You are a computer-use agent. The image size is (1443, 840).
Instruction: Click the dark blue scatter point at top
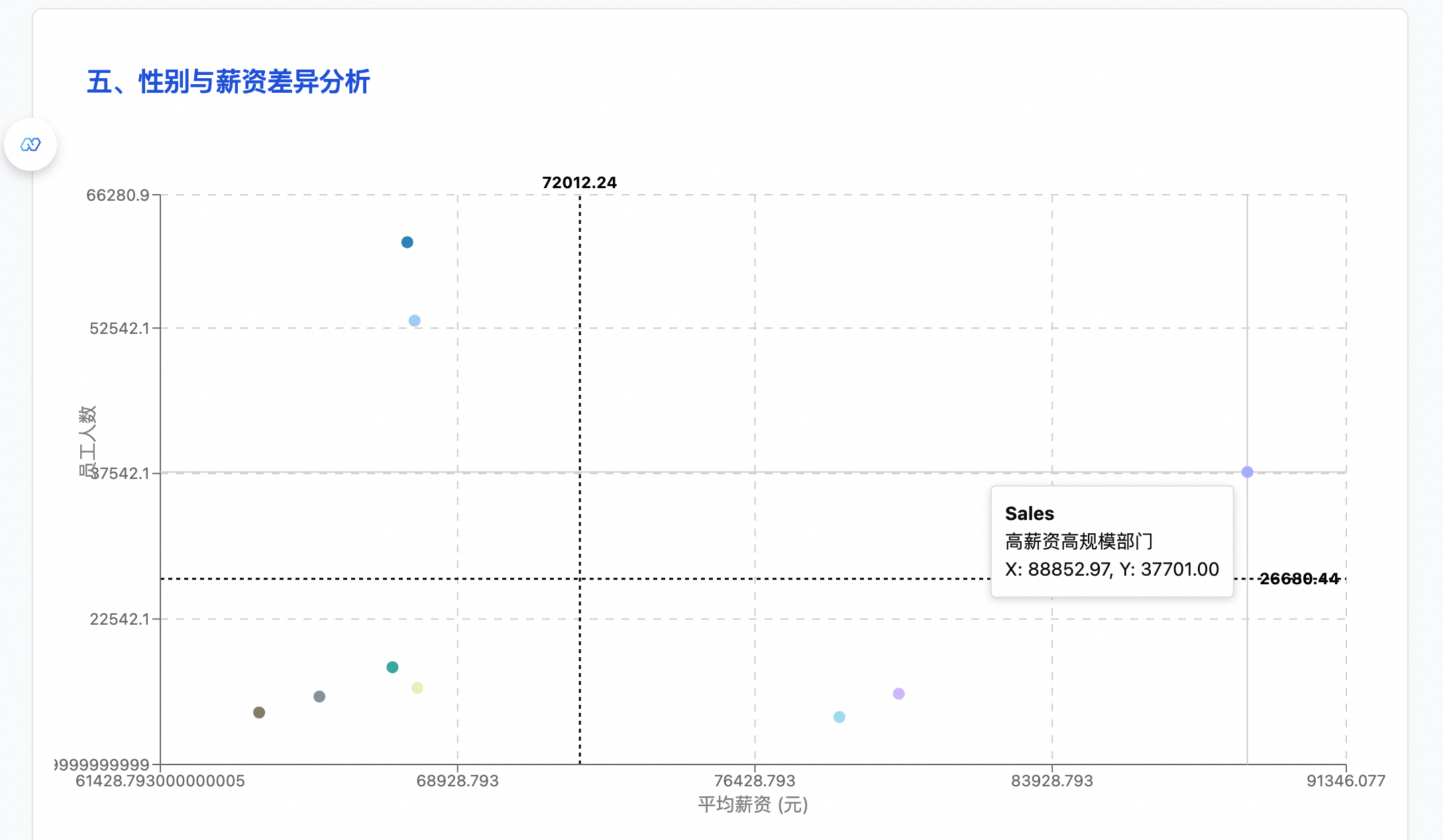pos(407,242)
